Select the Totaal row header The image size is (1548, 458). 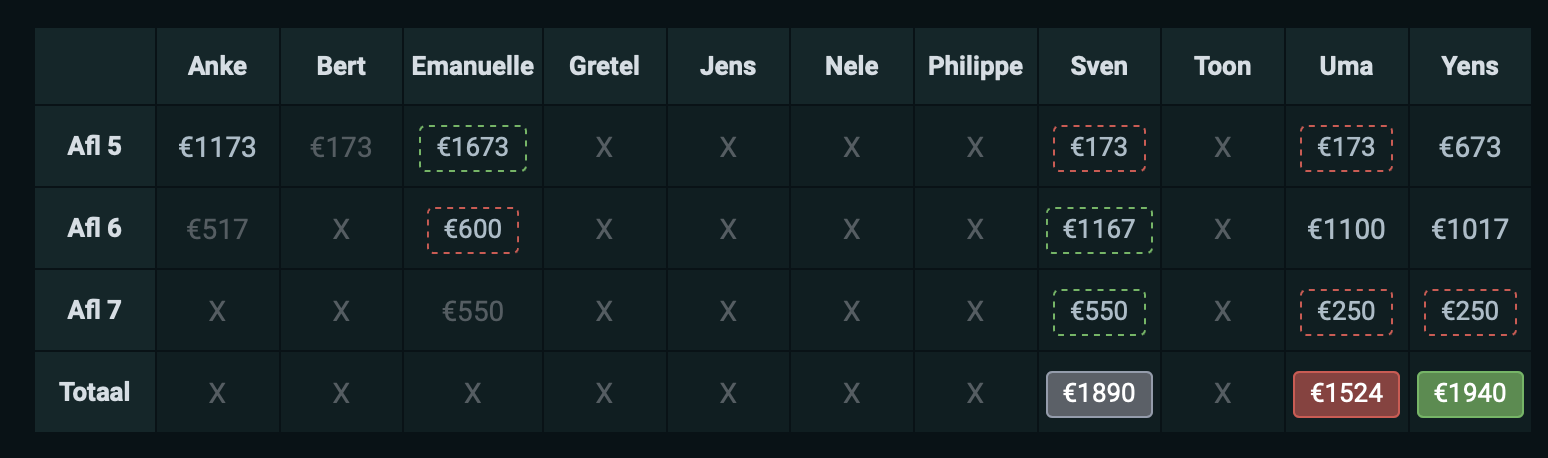95,391
